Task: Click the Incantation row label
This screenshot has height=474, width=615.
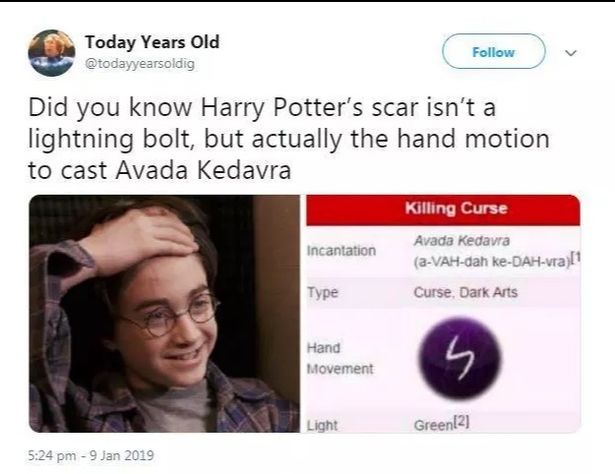Action: pyautogui.click(x=341, y=251)
